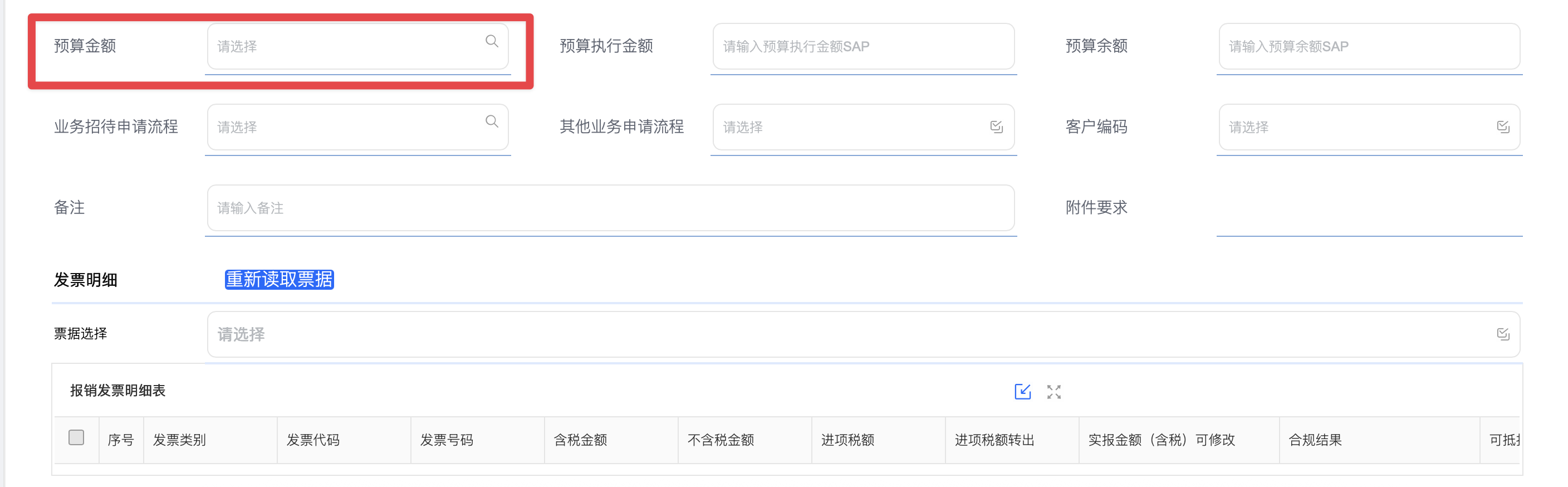Click the 预算执行金额 input field
The height and width of the screenshot is (487, 1568).
[x=863, y=46]
